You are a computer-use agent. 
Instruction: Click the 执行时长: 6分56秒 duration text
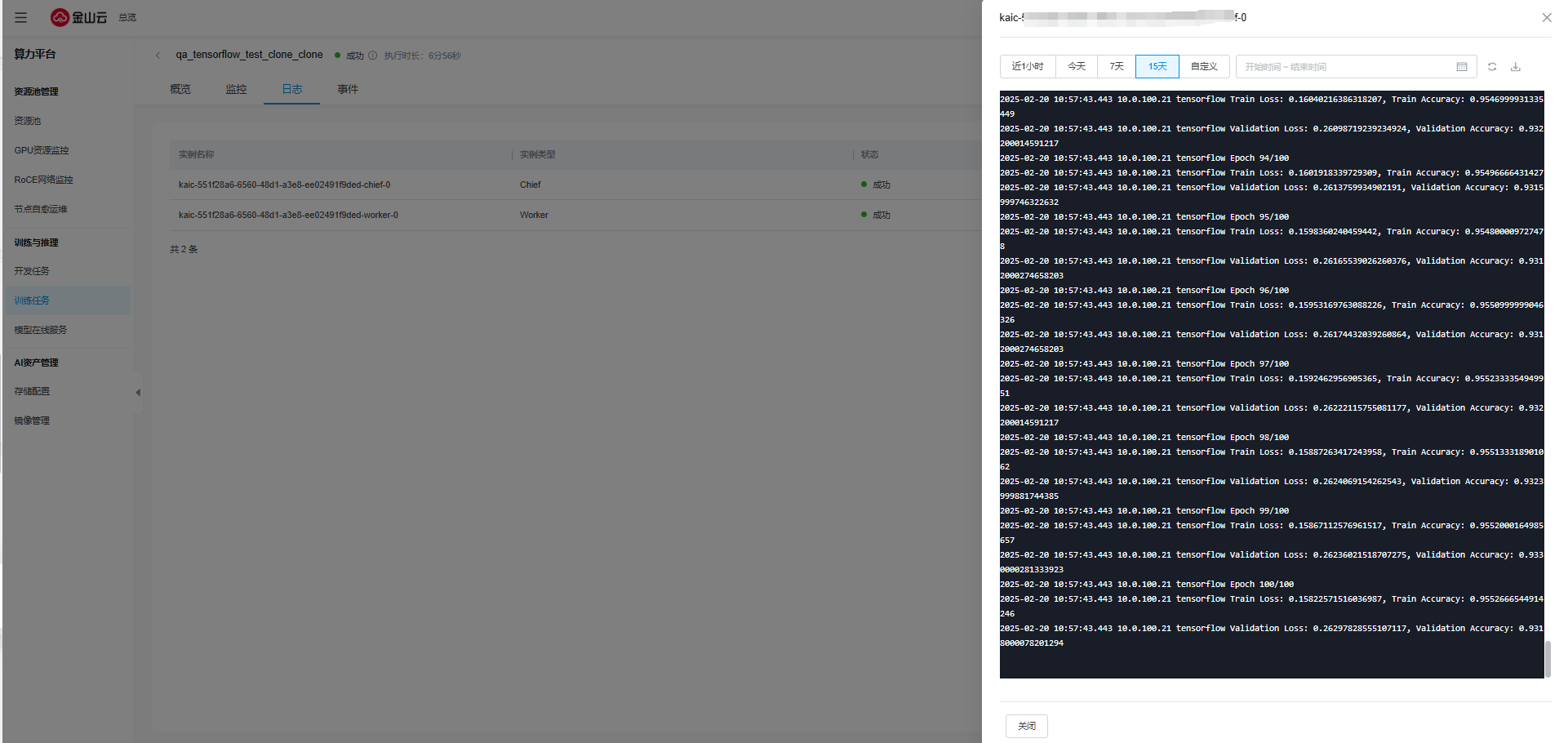pos(423,56)
